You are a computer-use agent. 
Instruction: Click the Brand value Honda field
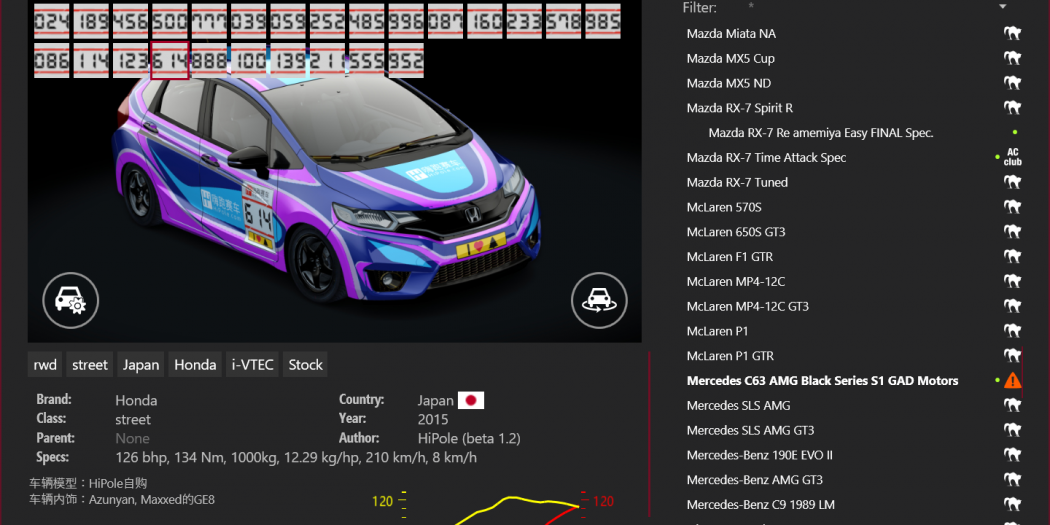click(x=136, y=400)
